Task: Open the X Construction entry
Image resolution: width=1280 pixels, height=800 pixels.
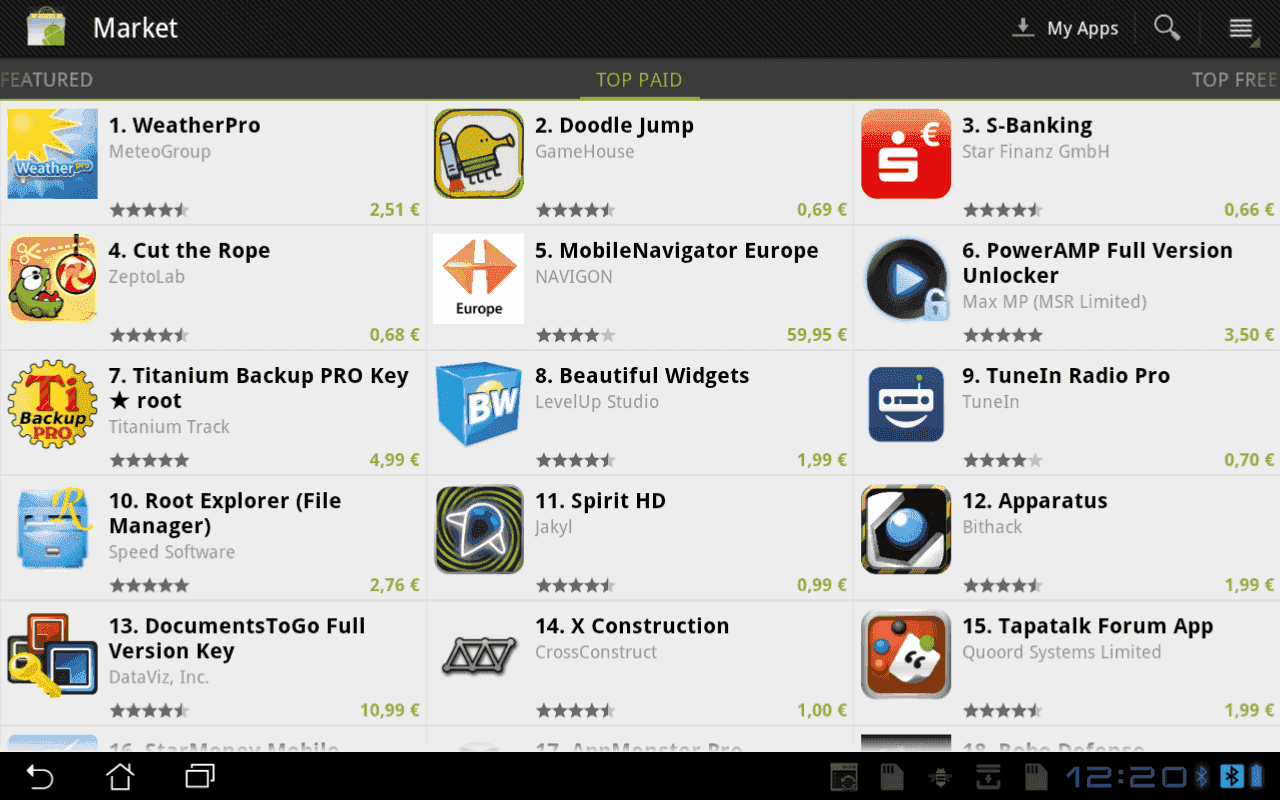Action: click(x=640, y=663)
